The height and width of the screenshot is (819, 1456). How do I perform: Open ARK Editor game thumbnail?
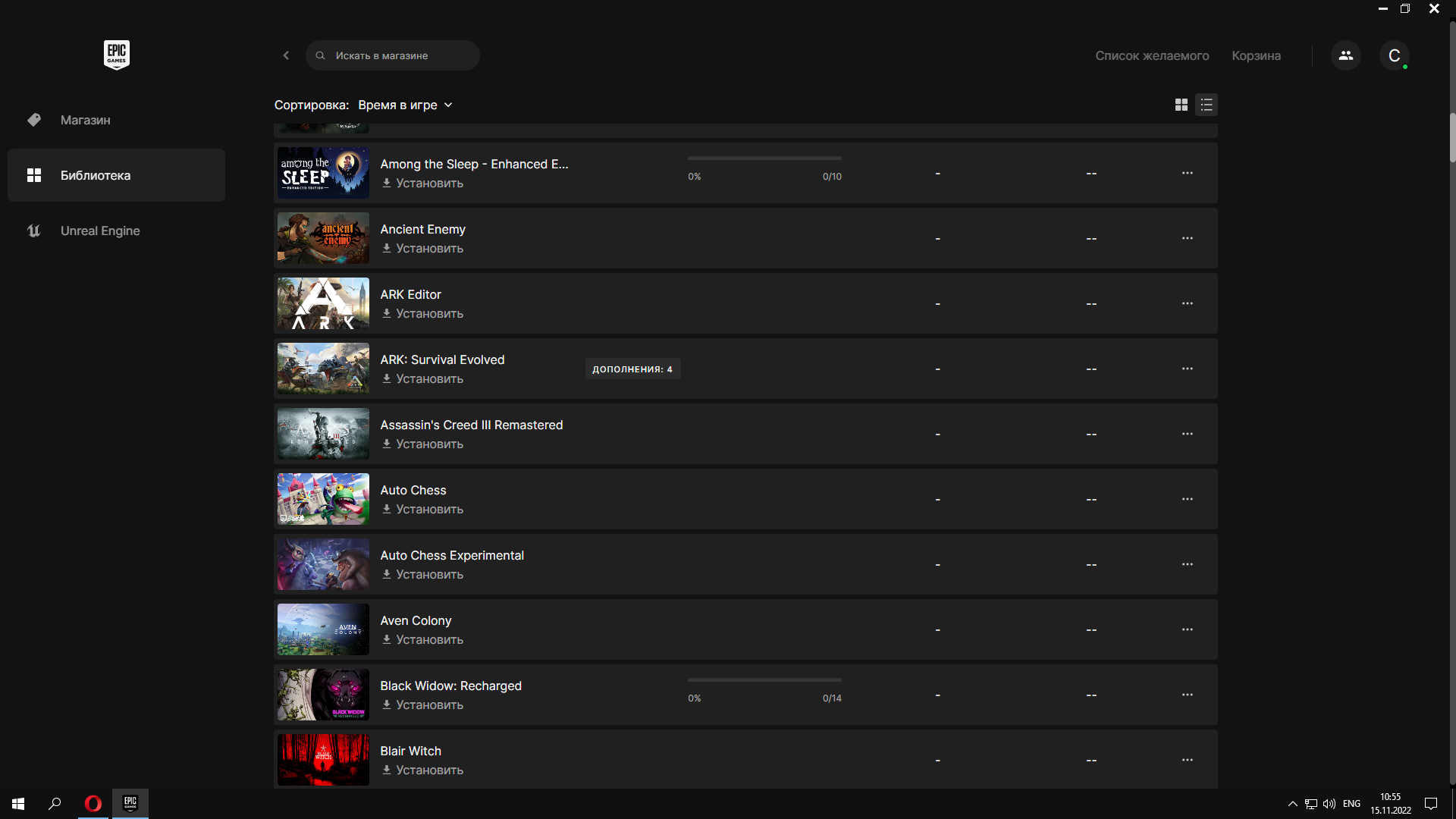click(x=323, y=303)
